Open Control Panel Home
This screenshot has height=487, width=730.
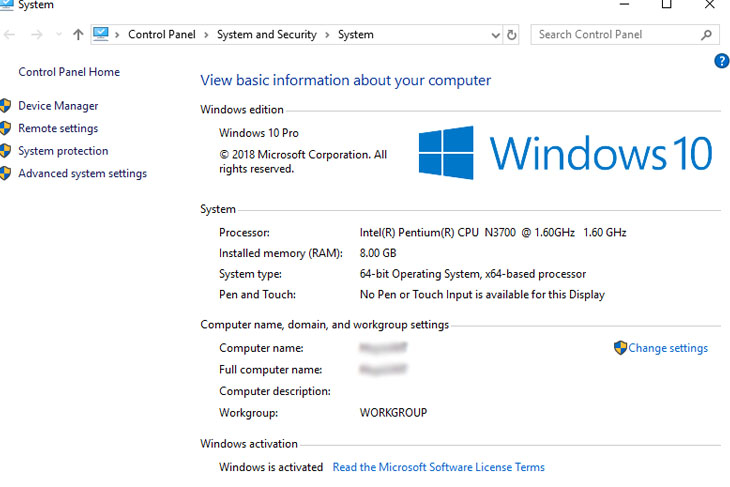coord(69,72)
